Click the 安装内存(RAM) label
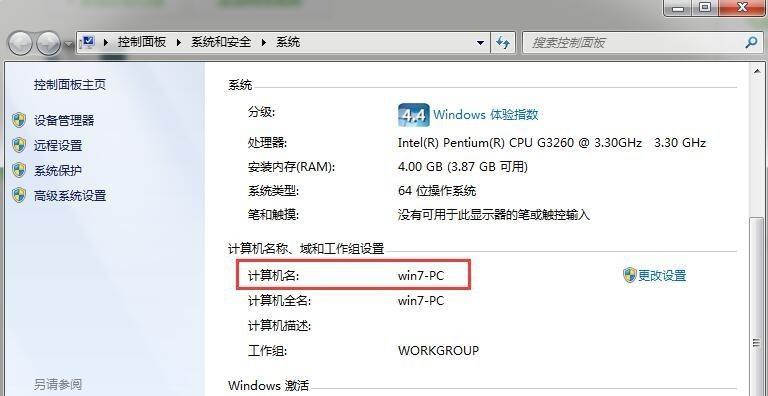This screenshot has width=768, height=396. 291,167
